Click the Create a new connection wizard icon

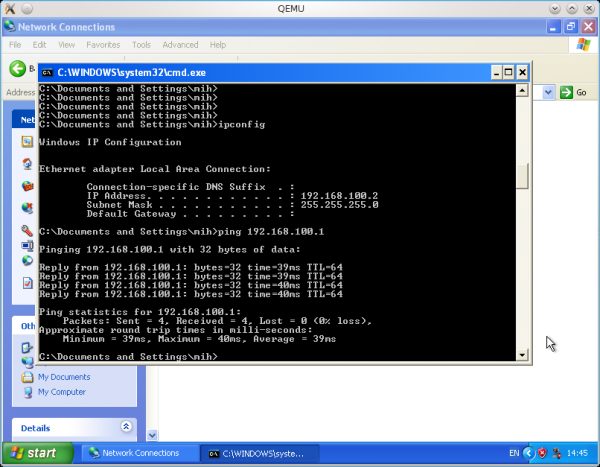coord(27,142)
